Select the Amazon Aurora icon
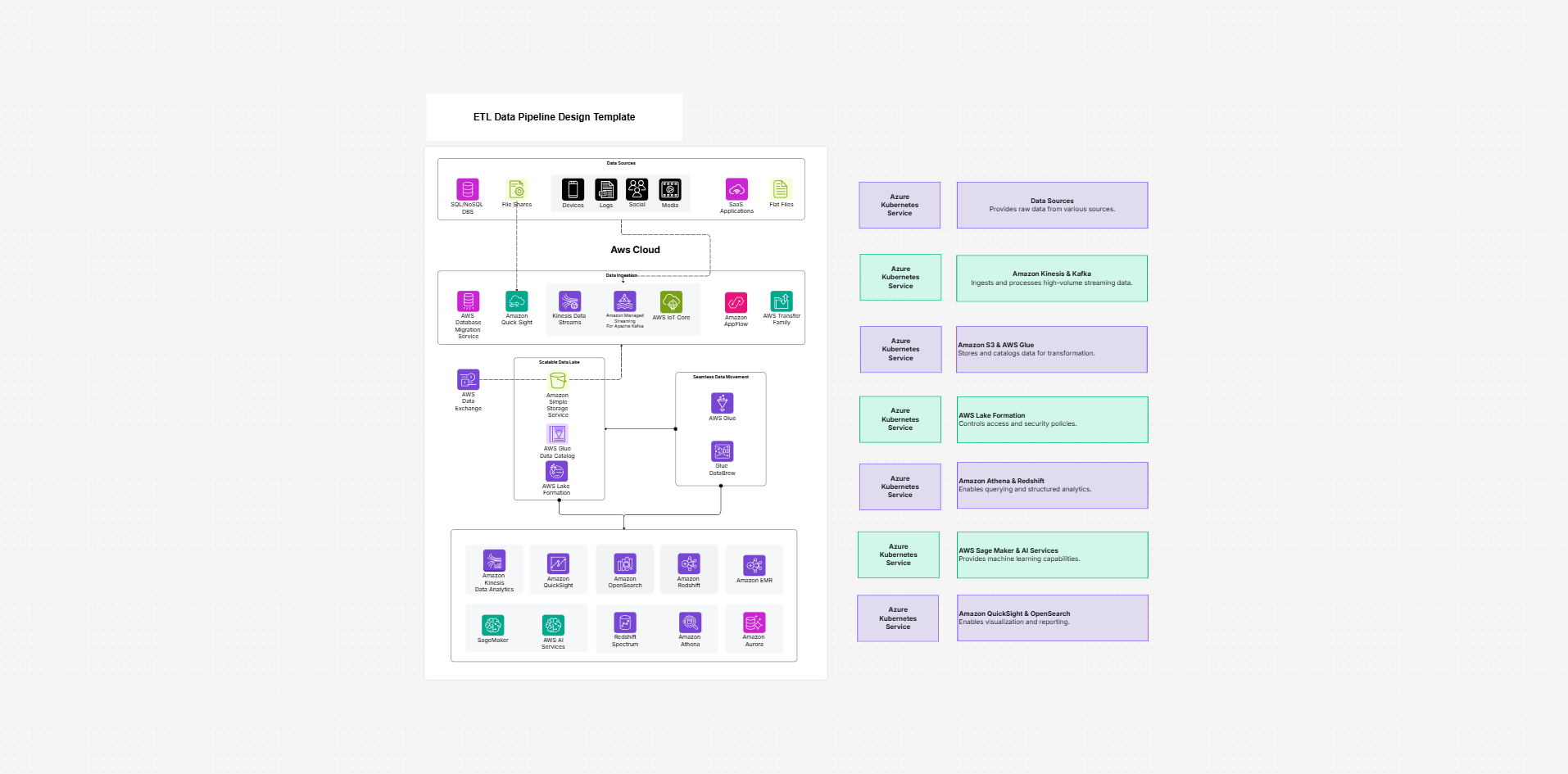 (x=755, y=622)
